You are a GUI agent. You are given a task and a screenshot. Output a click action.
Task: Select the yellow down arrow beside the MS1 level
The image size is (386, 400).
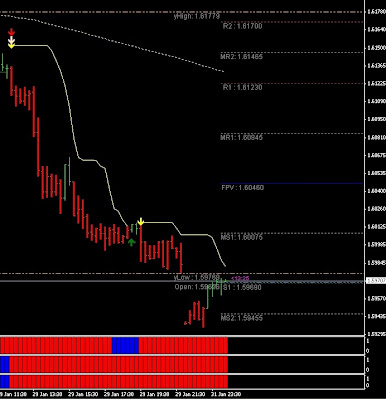pyautogui.click(x=141, y=221)
